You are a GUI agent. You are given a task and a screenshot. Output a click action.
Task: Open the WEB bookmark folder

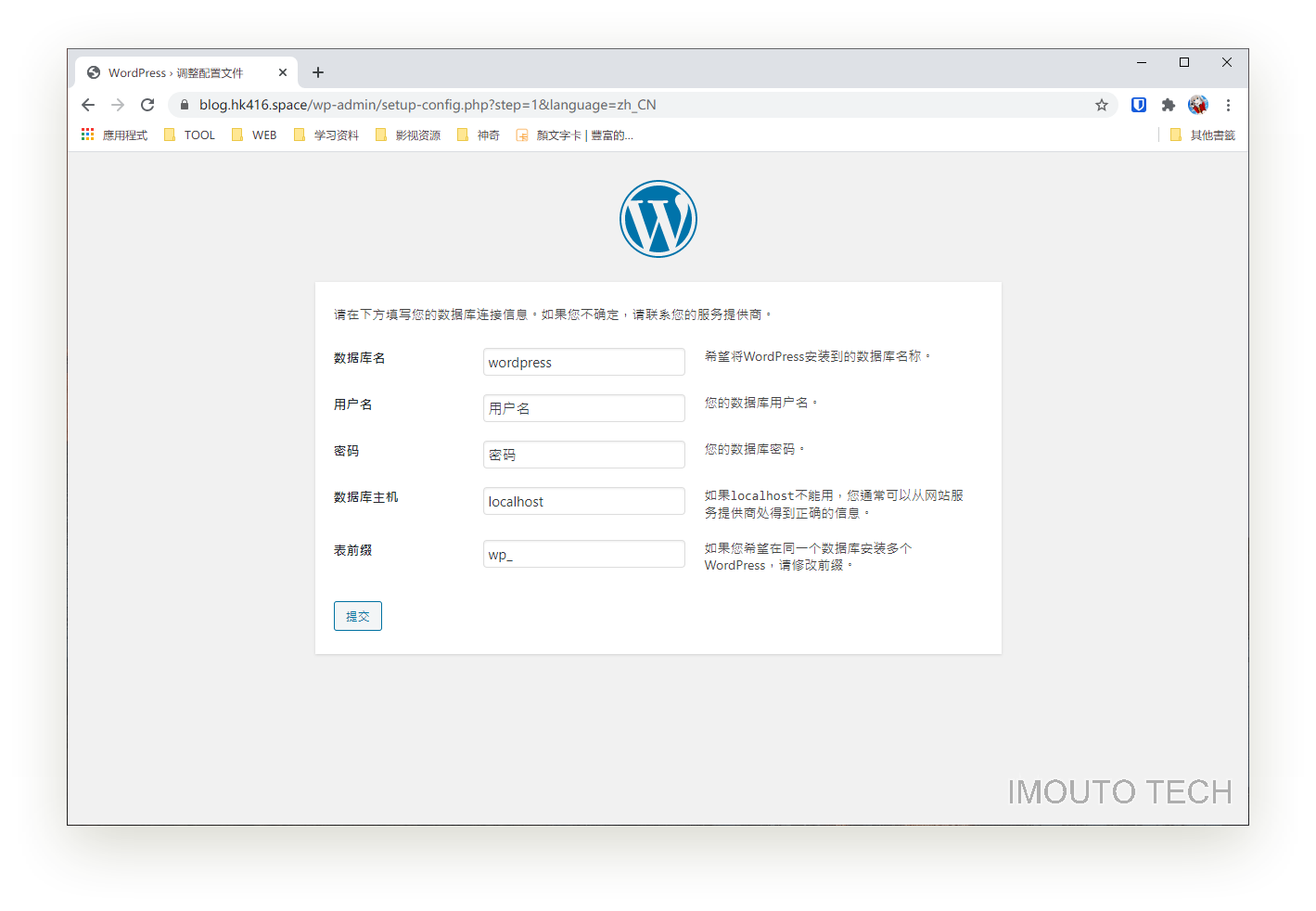point(254,135)
